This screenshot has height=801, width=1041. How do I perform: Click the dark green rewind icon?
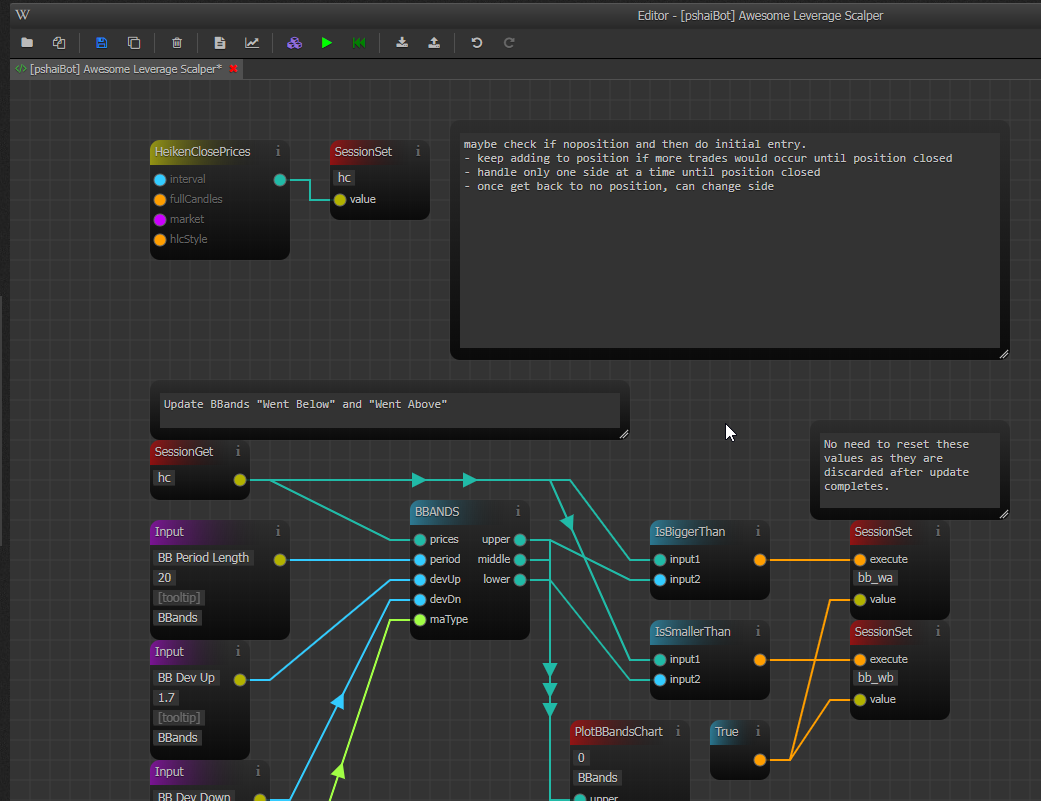[x=359, y=42]
